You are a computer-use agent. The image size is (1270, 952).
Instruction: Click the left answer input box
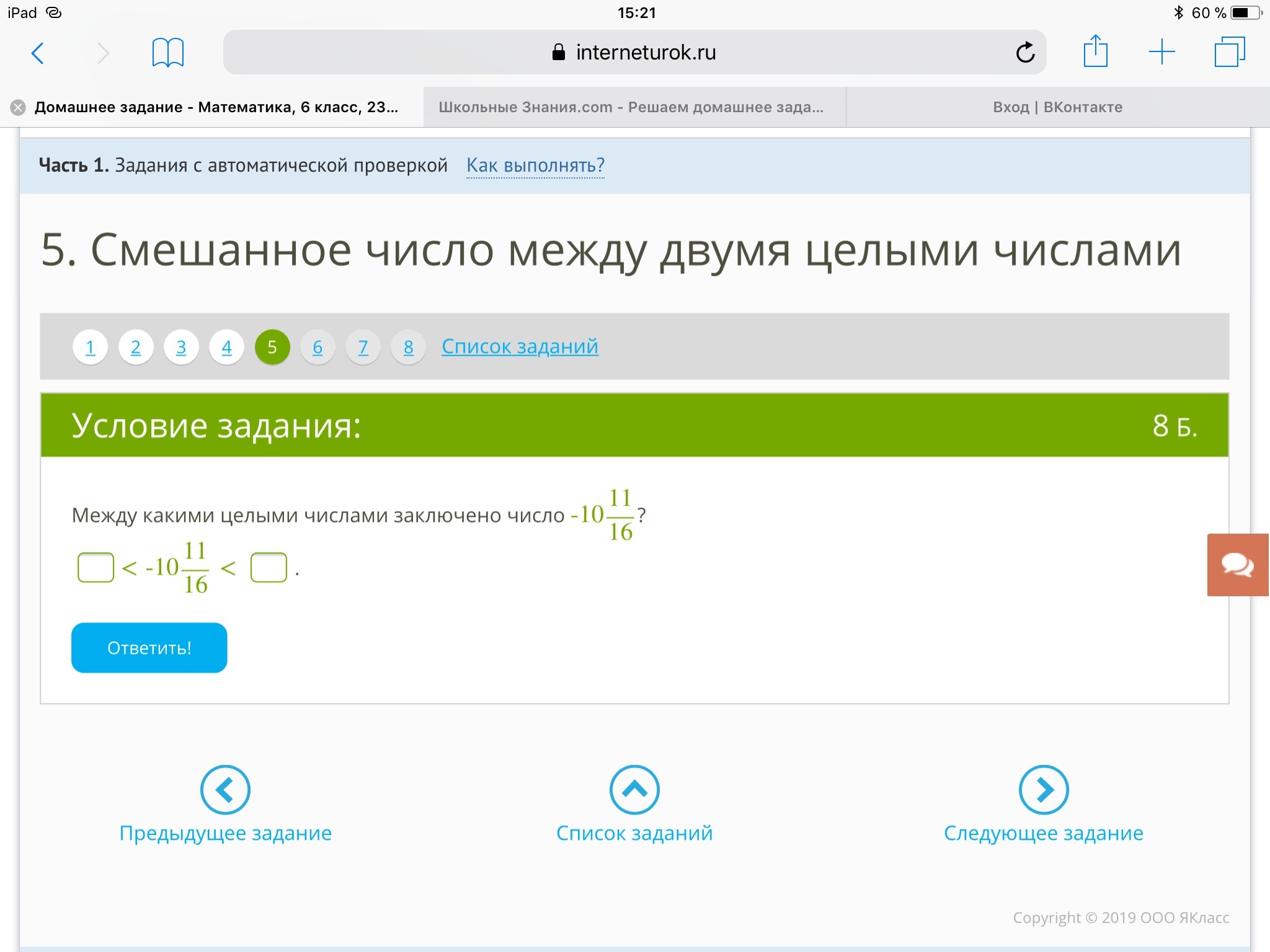(95, 567)
